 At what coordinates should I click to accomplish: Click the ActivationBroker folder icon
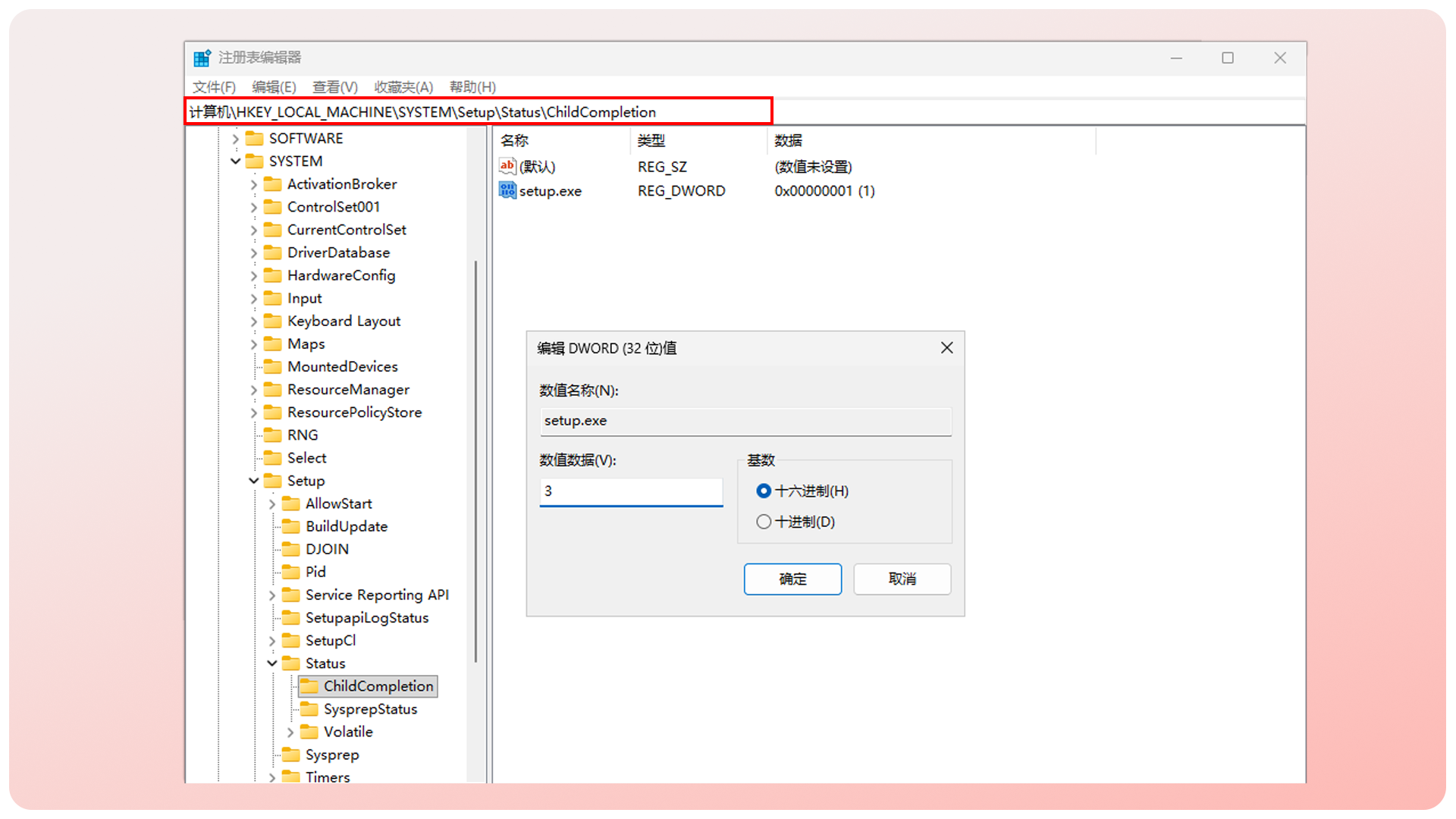[x=273, y=184]
